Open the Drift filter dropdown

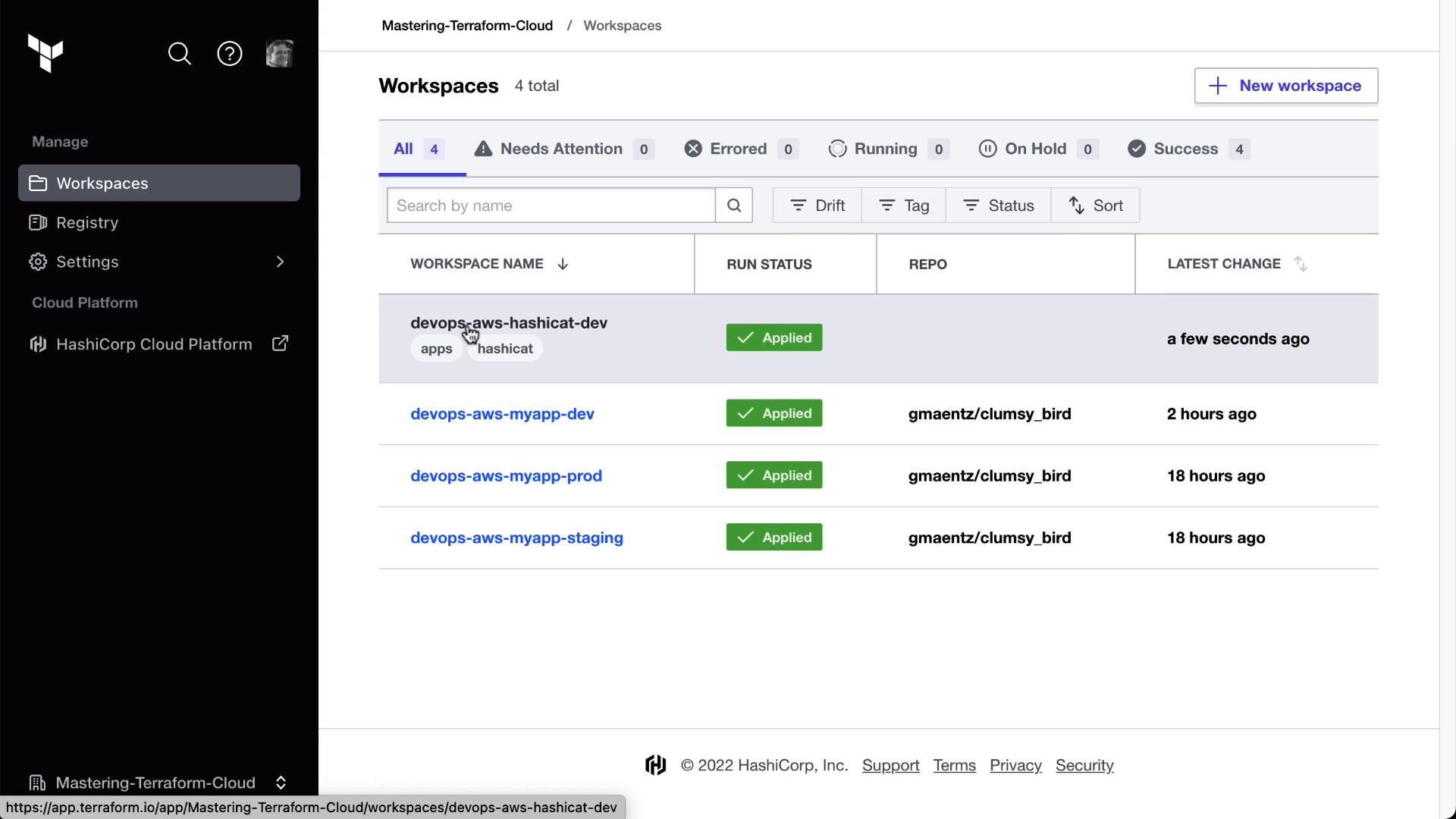pos(817,206)
